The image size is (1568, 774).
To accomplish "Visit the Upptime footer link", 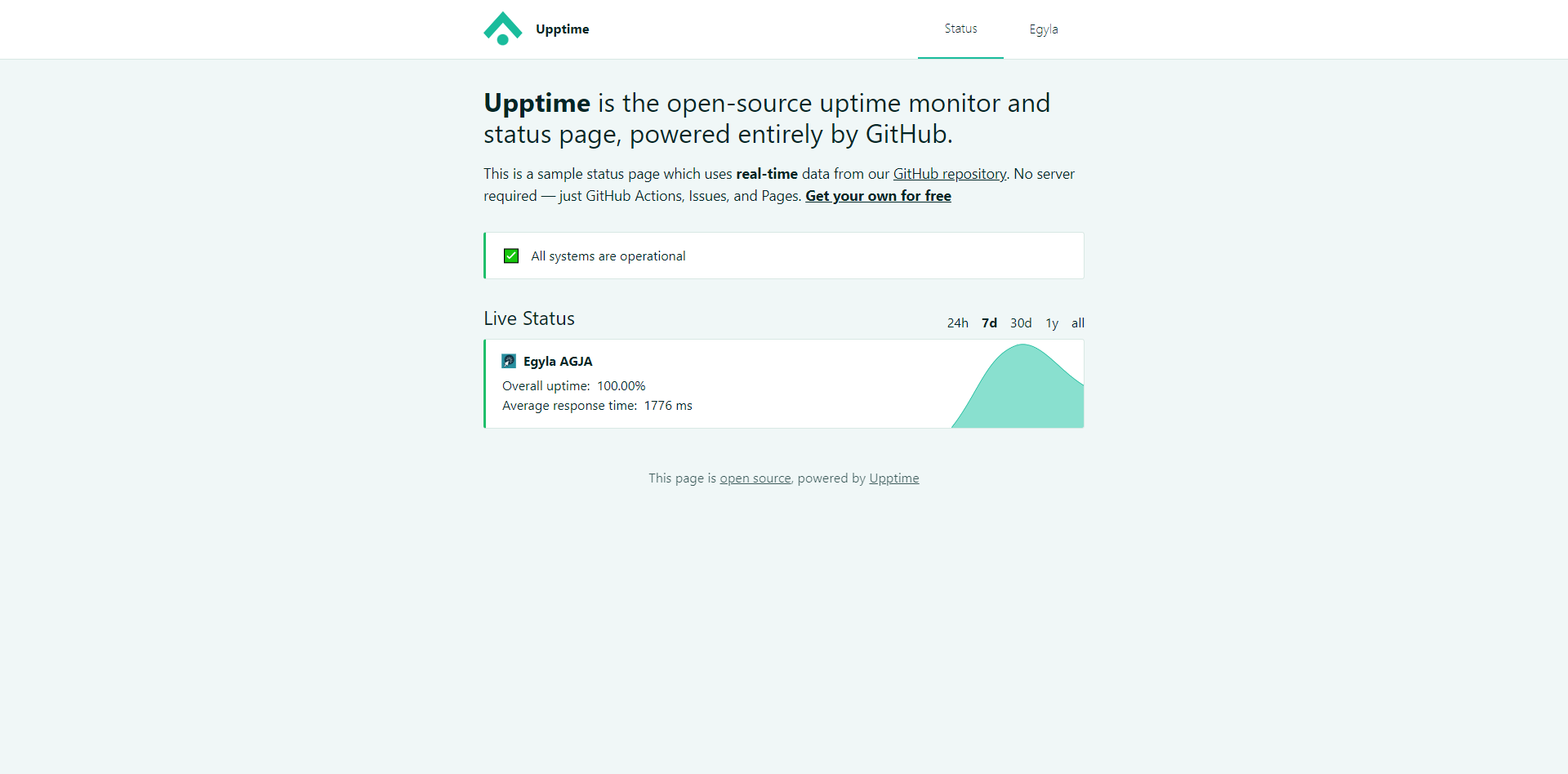I will (894, 478).
